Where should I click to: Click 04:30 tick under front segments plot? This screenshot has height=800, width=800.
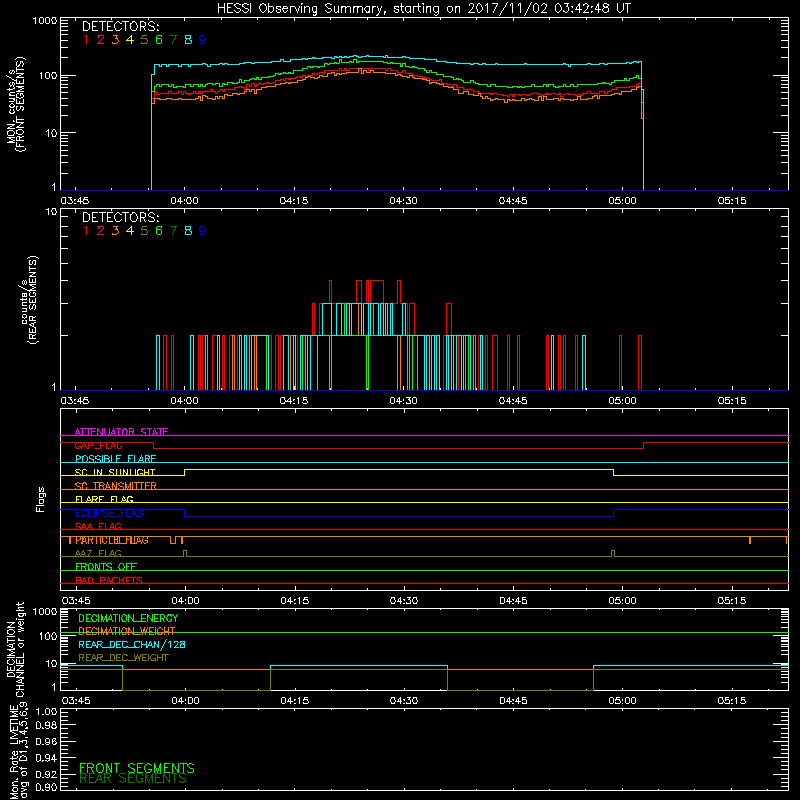pyautogui.click(x=403, y=201)
